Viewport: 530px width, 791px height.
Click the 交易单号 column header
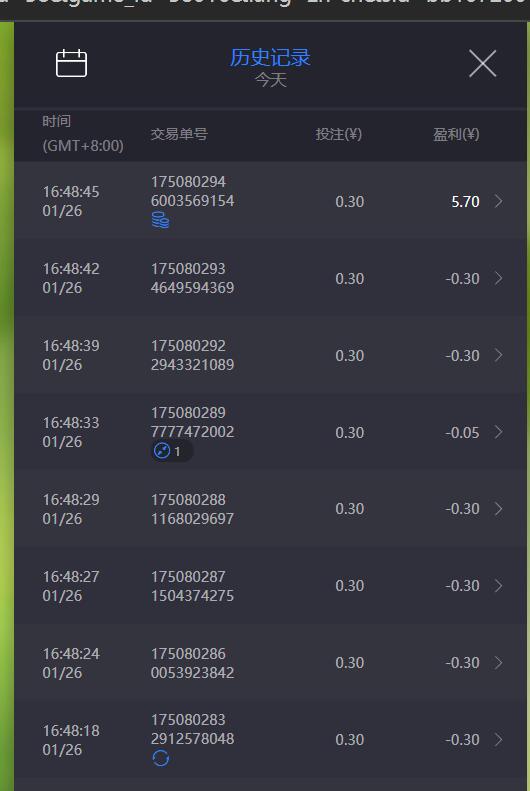coord(179,134)
